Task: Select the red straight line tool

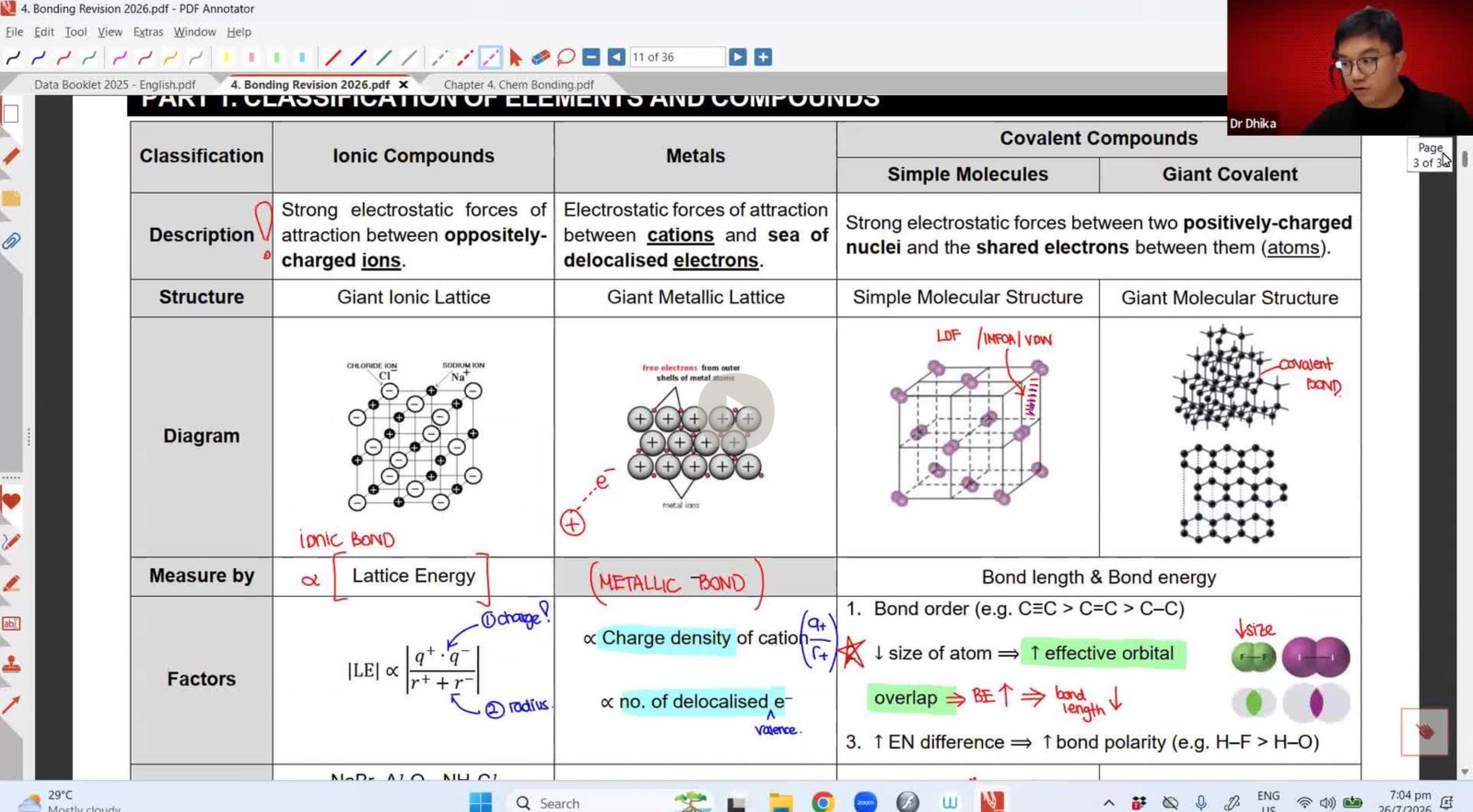Action: coord(333,57)
